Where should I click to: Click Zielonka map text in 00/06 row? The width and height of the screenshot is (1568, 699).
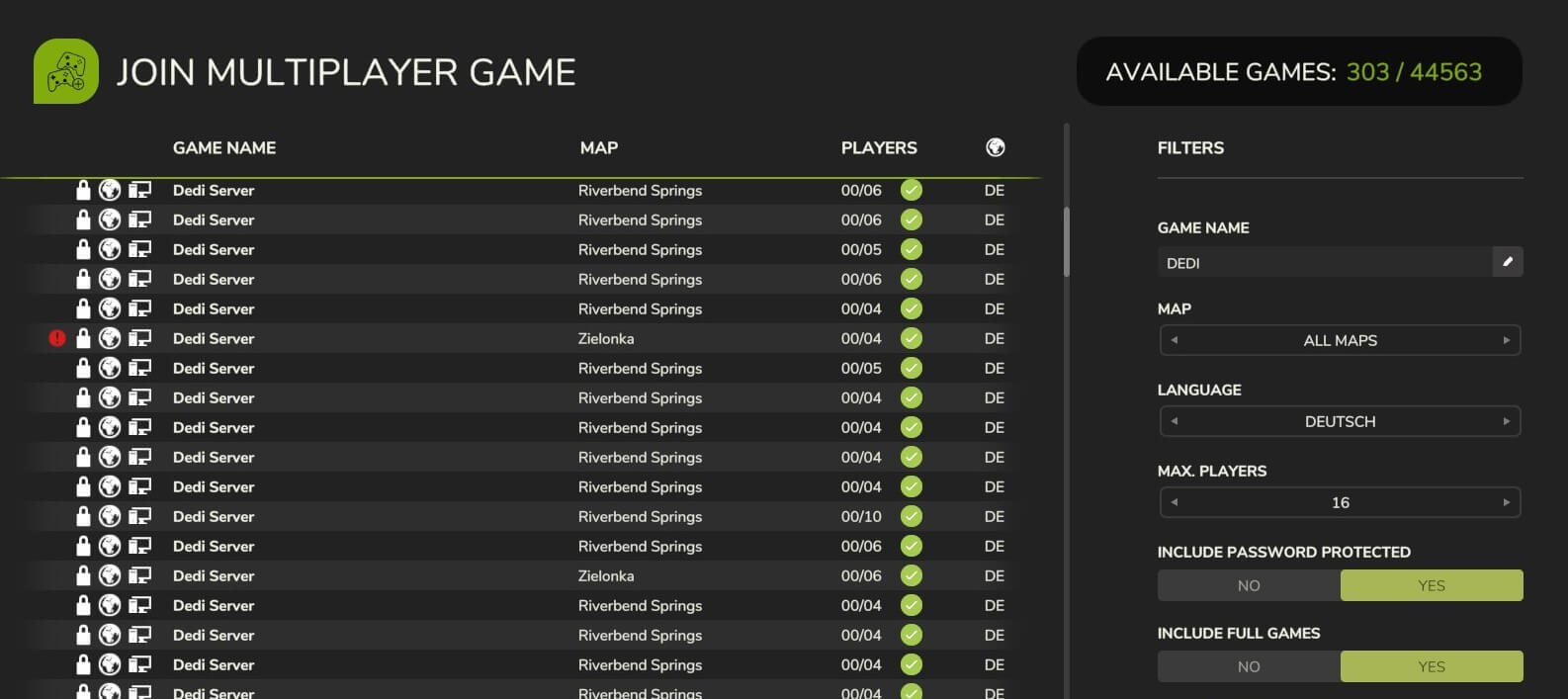point(606,575)
